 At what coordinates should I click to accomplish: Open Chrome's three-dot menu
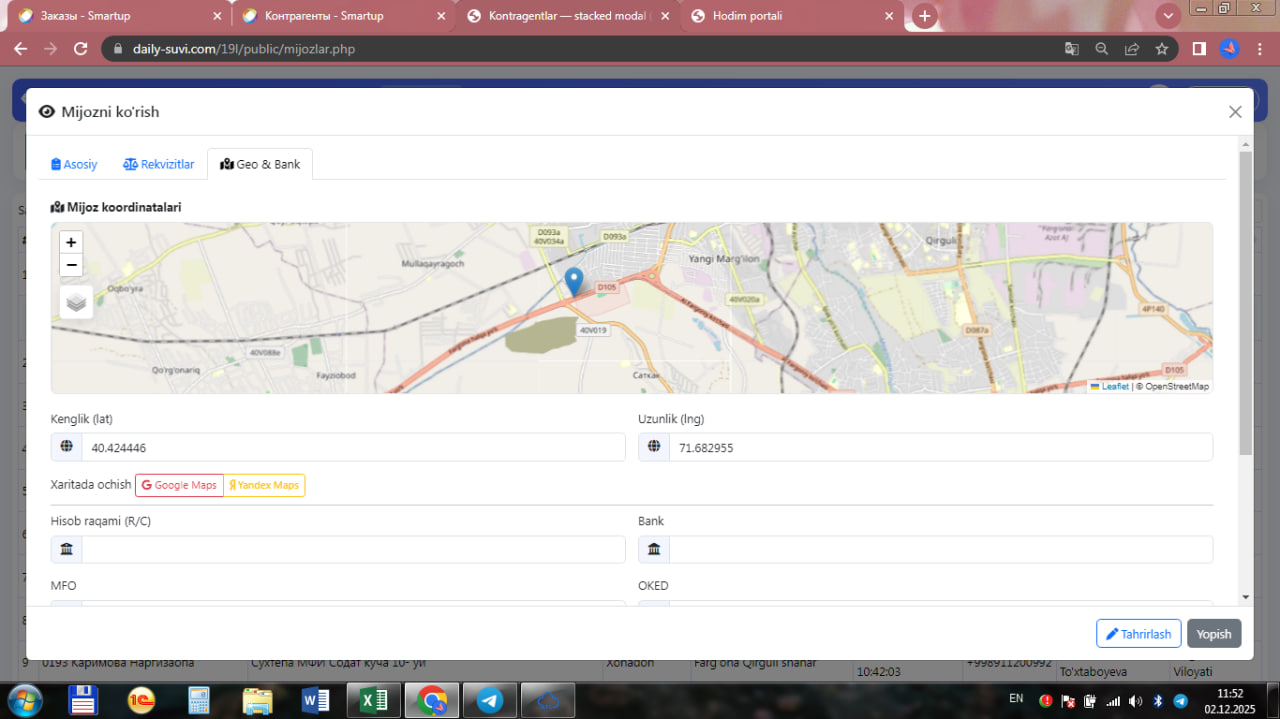tap(1260, 49)
